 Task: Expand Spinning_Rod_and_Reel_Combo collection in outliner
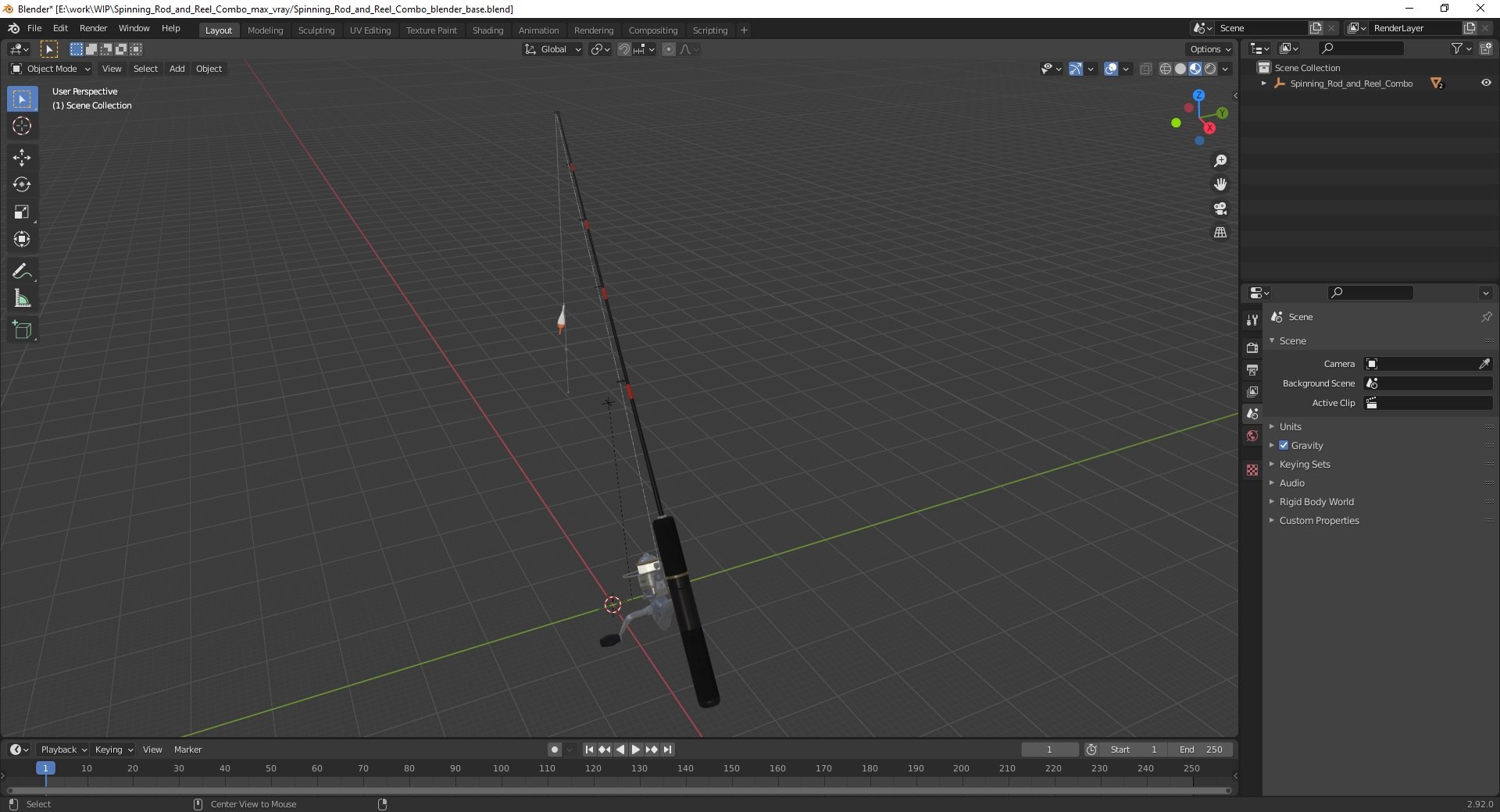click(x=1264, y=83)
